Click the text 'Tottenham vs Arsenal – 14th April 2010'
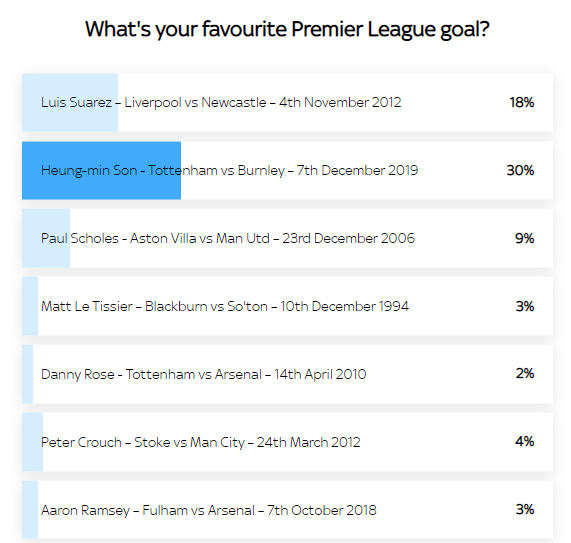This screenshot has height=543, width=571. coord(246,374)
